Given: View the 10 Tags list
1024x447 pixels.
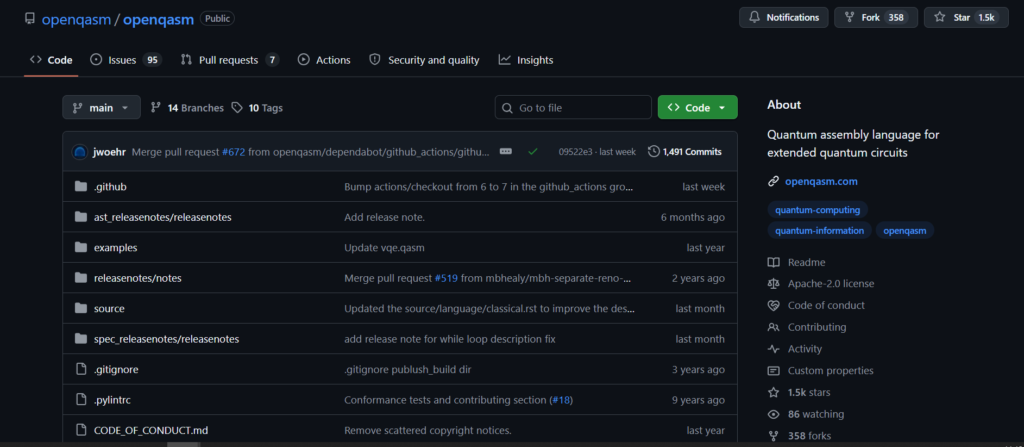Looking at the screenshot, I should 257,108.
